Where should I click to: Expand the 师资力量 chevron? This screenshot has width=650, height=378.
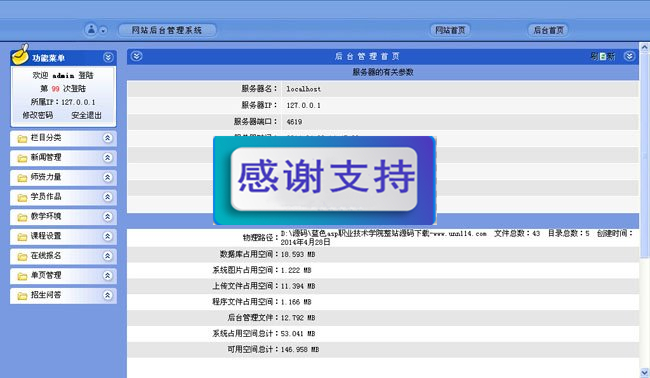coord(107,177)
